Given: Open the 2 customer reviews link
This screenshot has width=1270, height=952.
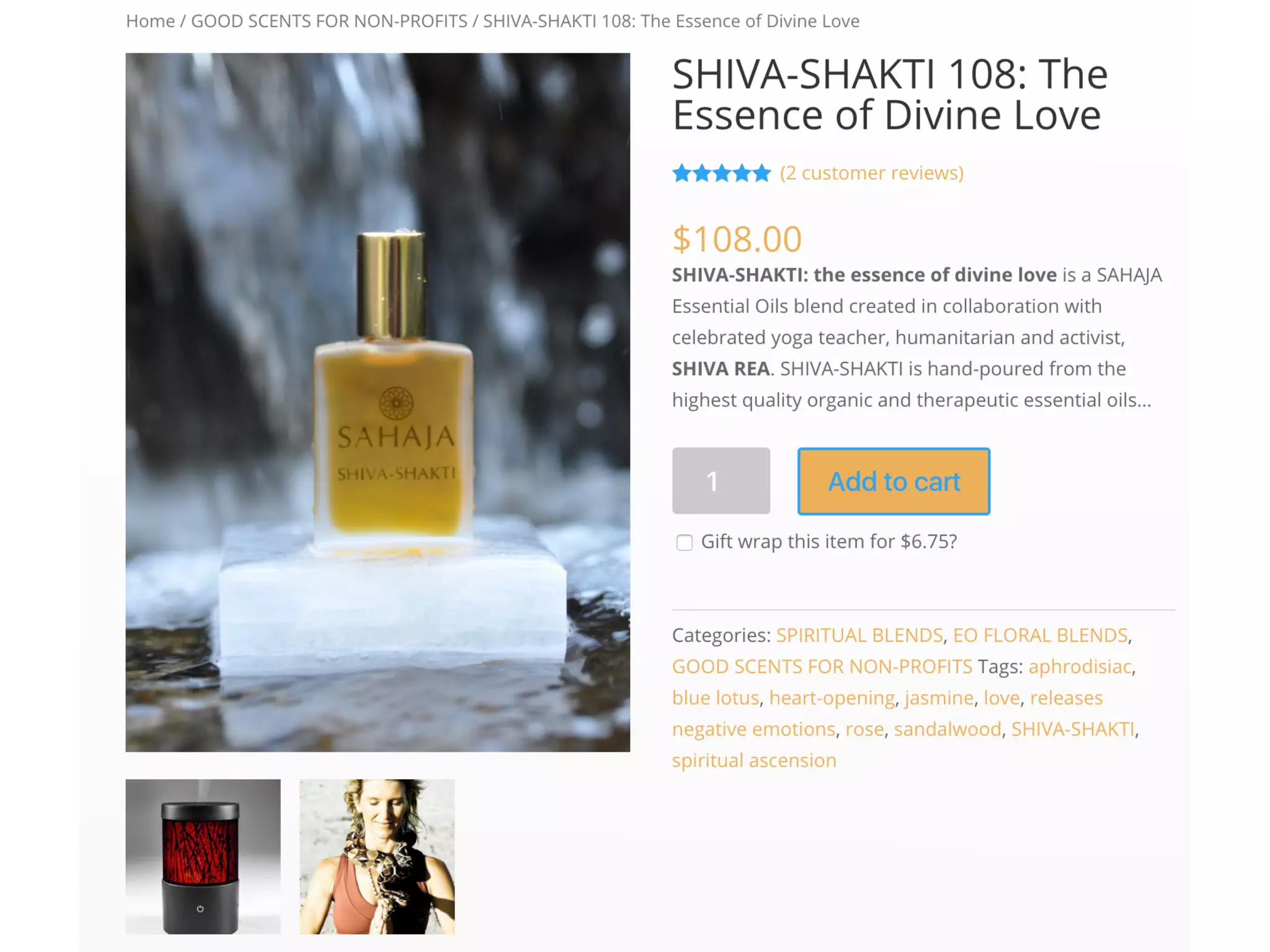Looking at the screenshot, I should 872,173.
